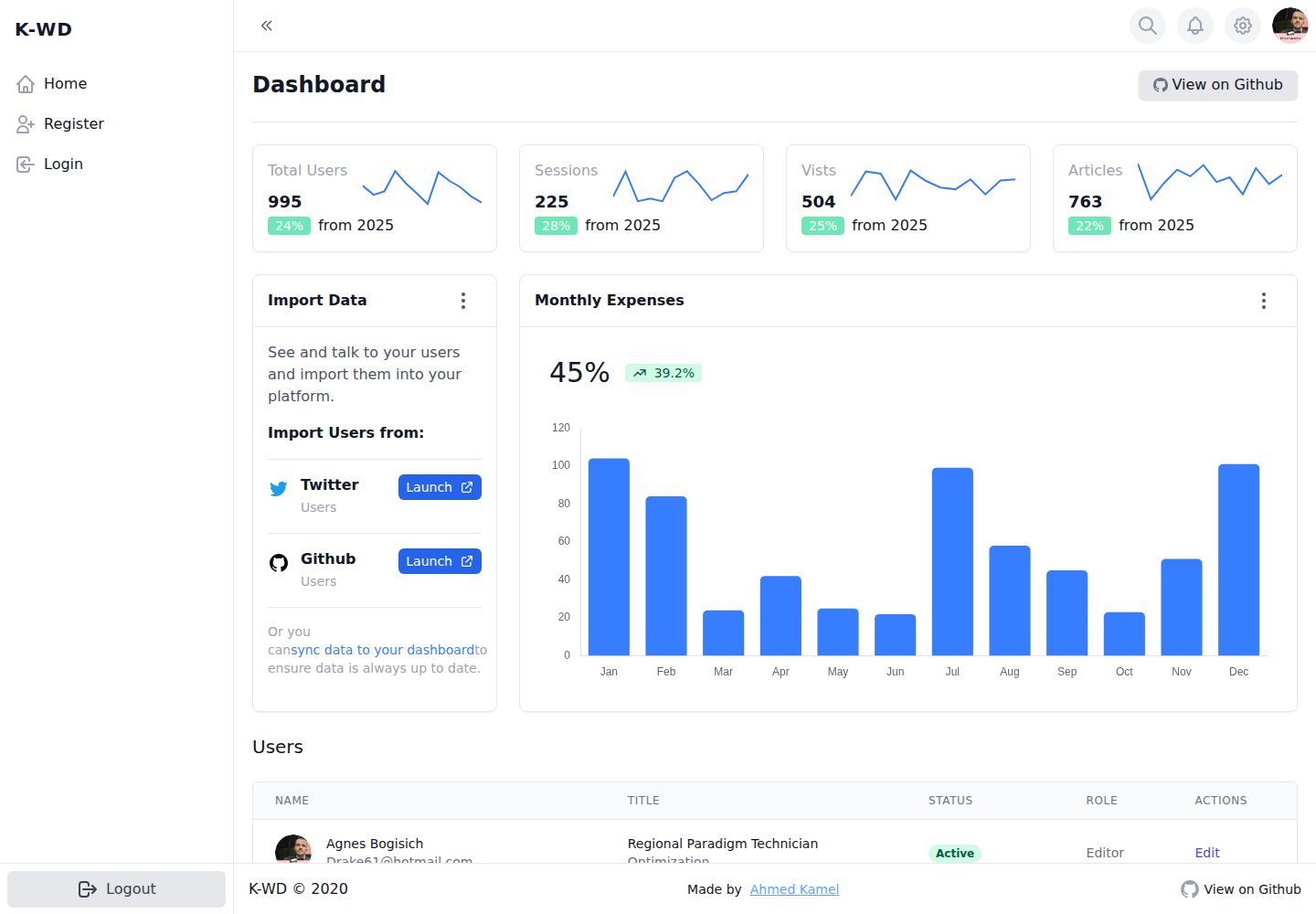1316x914 pixels.
Task: Click the 39.2% trend badge
Action: click(x=663, y=373)
